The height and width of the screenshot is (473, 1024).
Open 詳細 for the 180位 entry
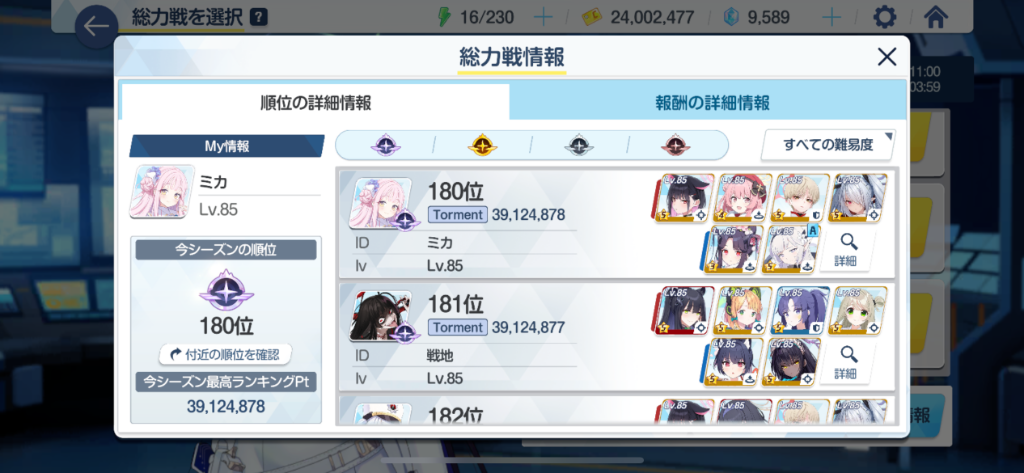coord(848,251)
